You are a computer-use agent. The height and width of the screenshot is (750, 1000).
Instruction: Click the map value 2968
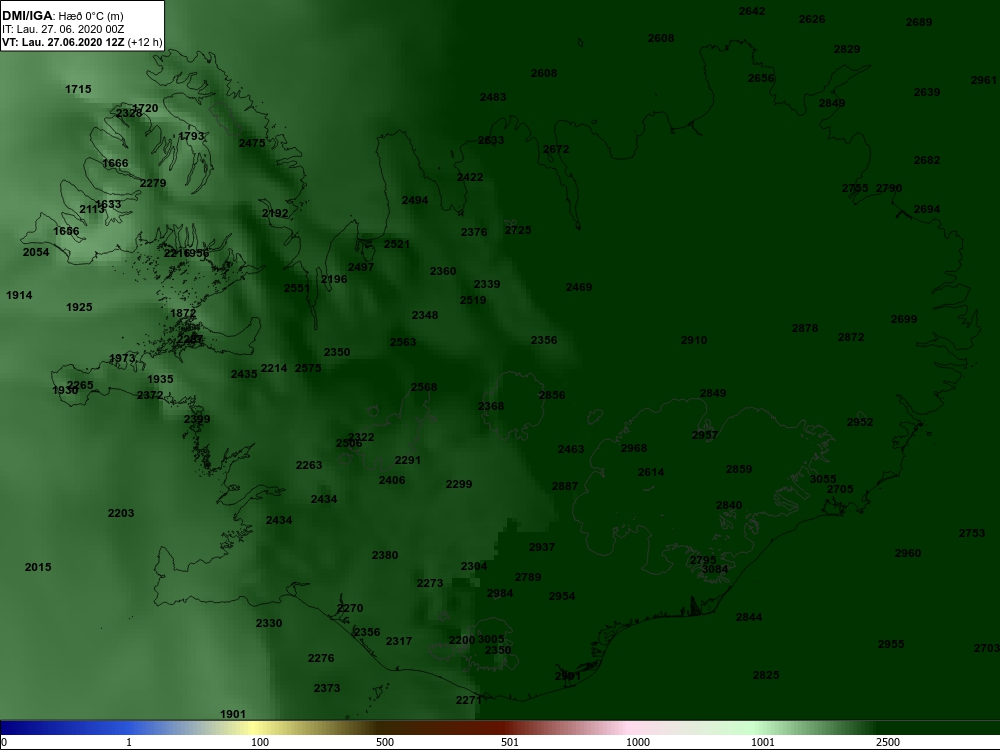click(x=634, y=448)
